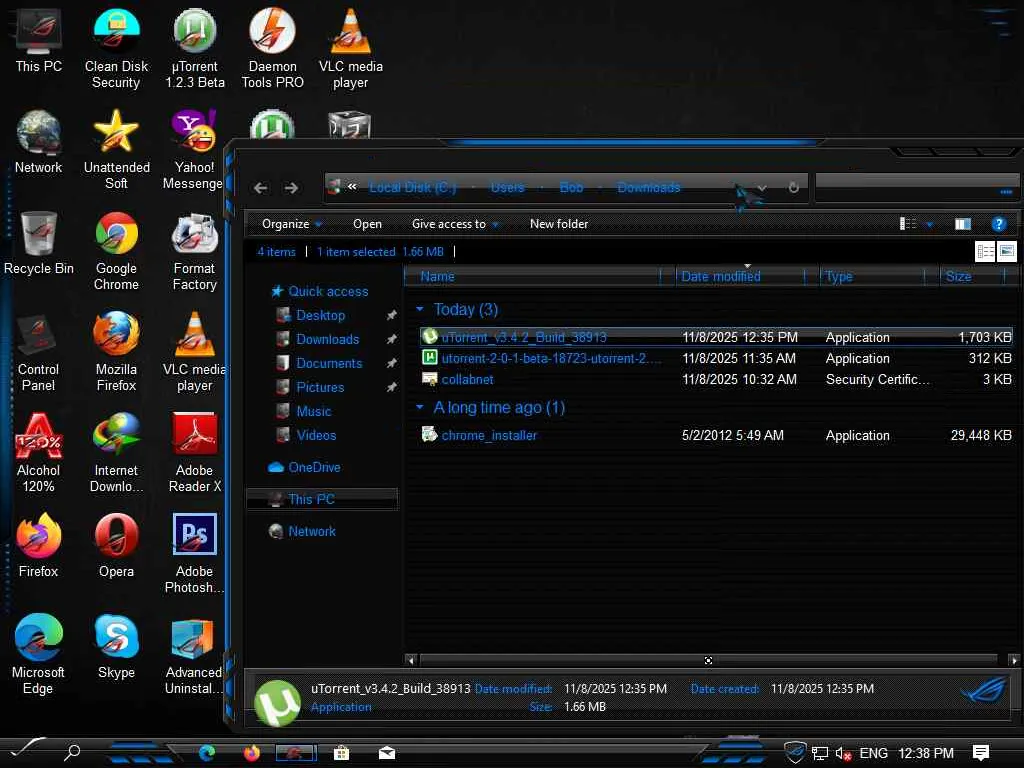
Task: Open Control Panel desktop icon
Action: click(39, 352)
